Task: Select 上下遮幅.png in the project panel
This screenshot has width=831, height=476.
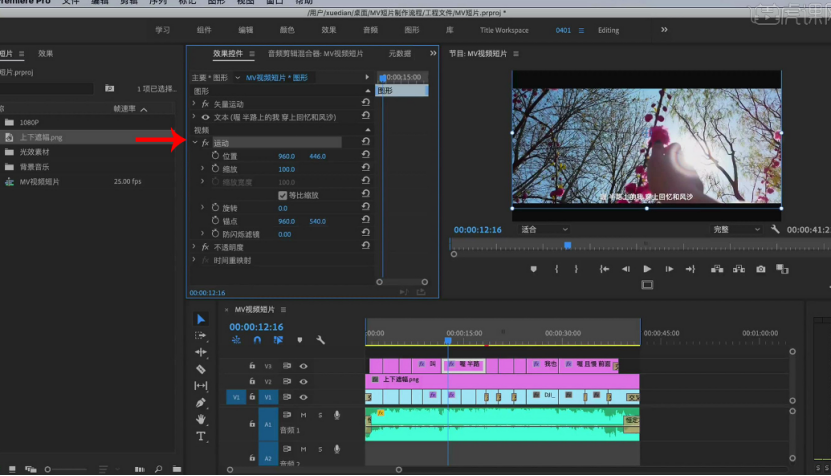Action: 42,137
